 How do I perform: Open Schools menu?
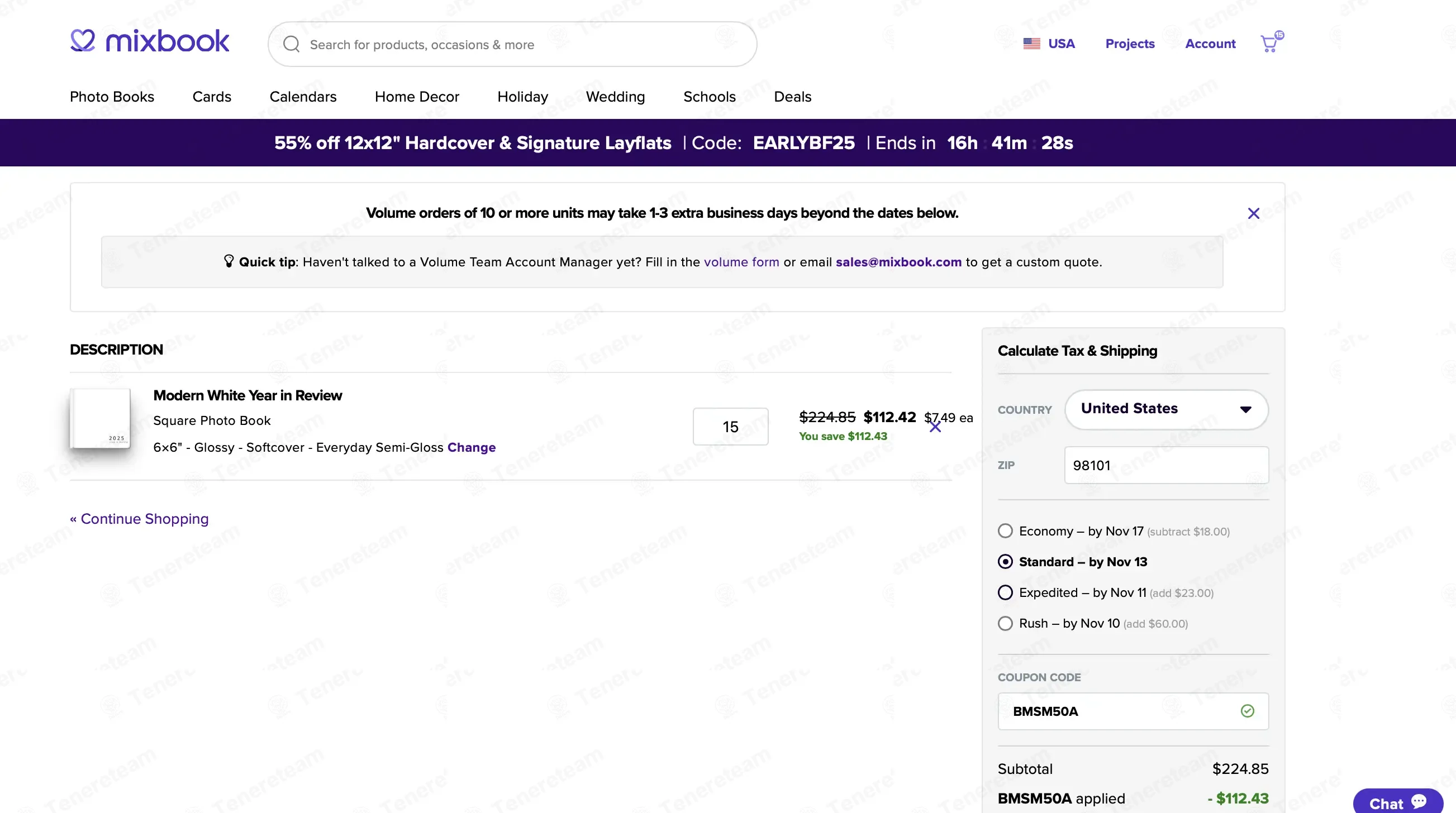click(x=710, y=97)
